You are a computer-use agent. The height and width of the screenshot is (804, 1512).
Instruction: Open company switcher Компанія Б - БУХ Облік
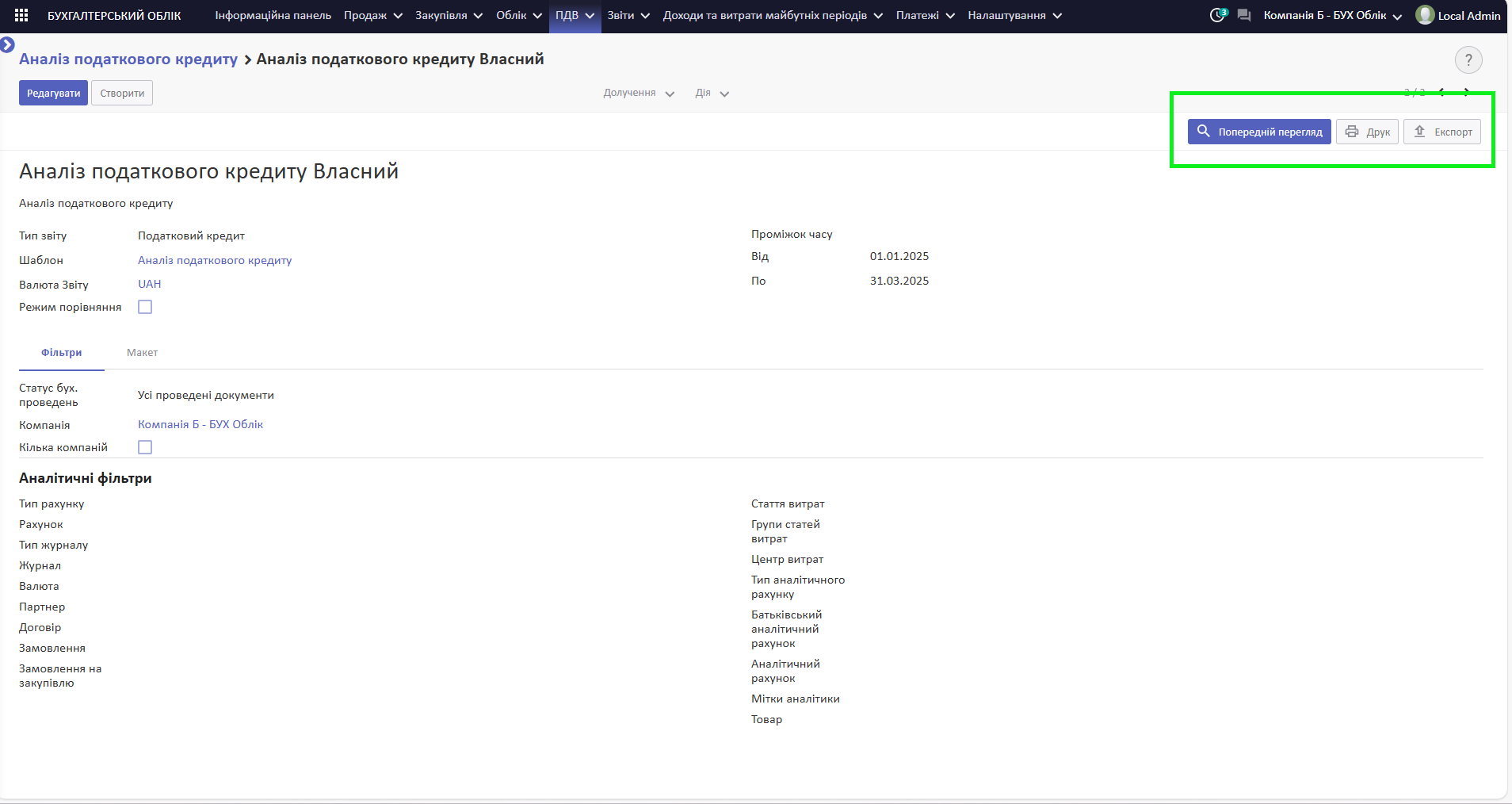pyautogui.click(x=1332, y=15)
